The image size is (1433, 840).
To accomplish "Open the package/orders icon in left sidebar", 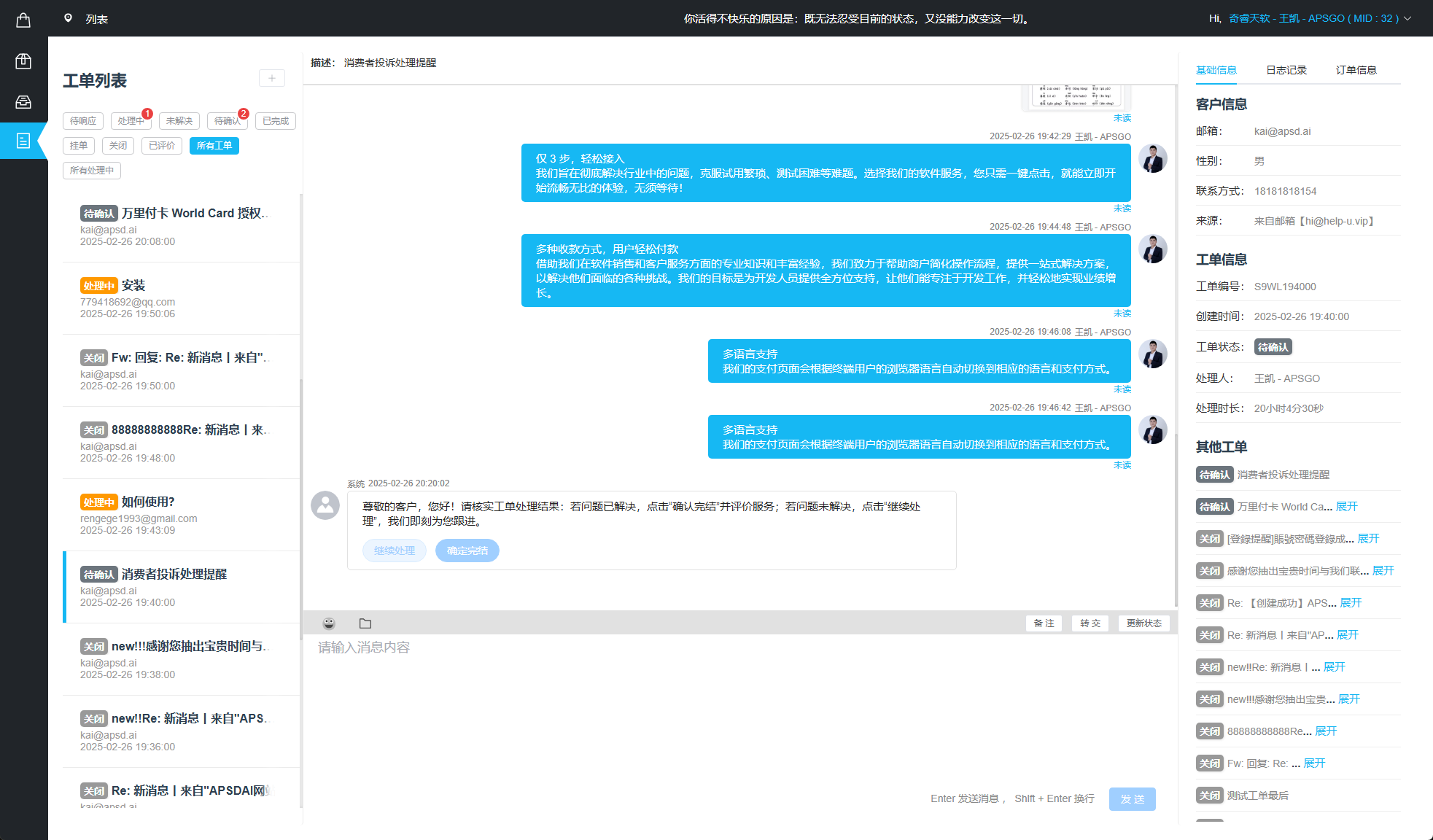I will [x=23, y=61].
